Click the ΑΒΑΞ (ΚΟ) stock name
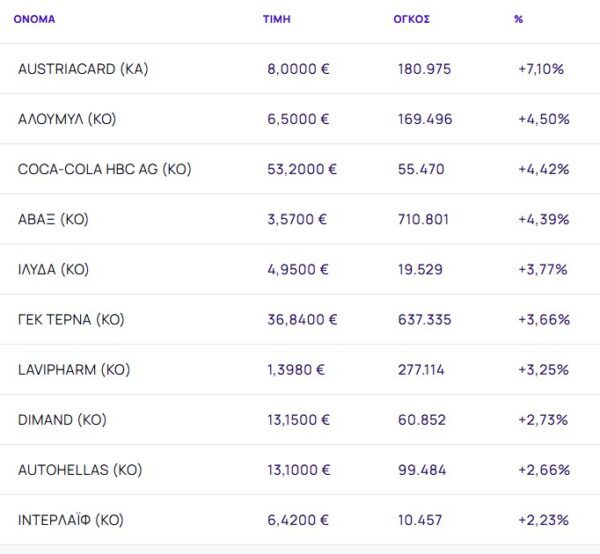This screenshot has width=600, height=554. point(53,219)
